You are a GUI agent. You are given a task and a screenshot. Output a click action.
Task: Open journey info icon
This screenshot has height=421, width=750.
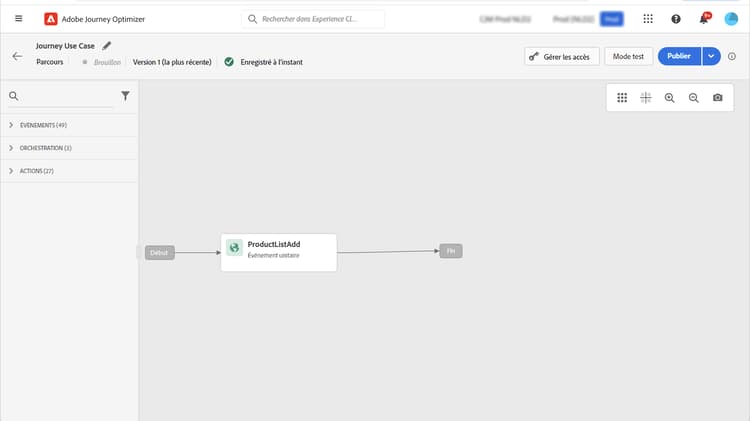(732, 56)
